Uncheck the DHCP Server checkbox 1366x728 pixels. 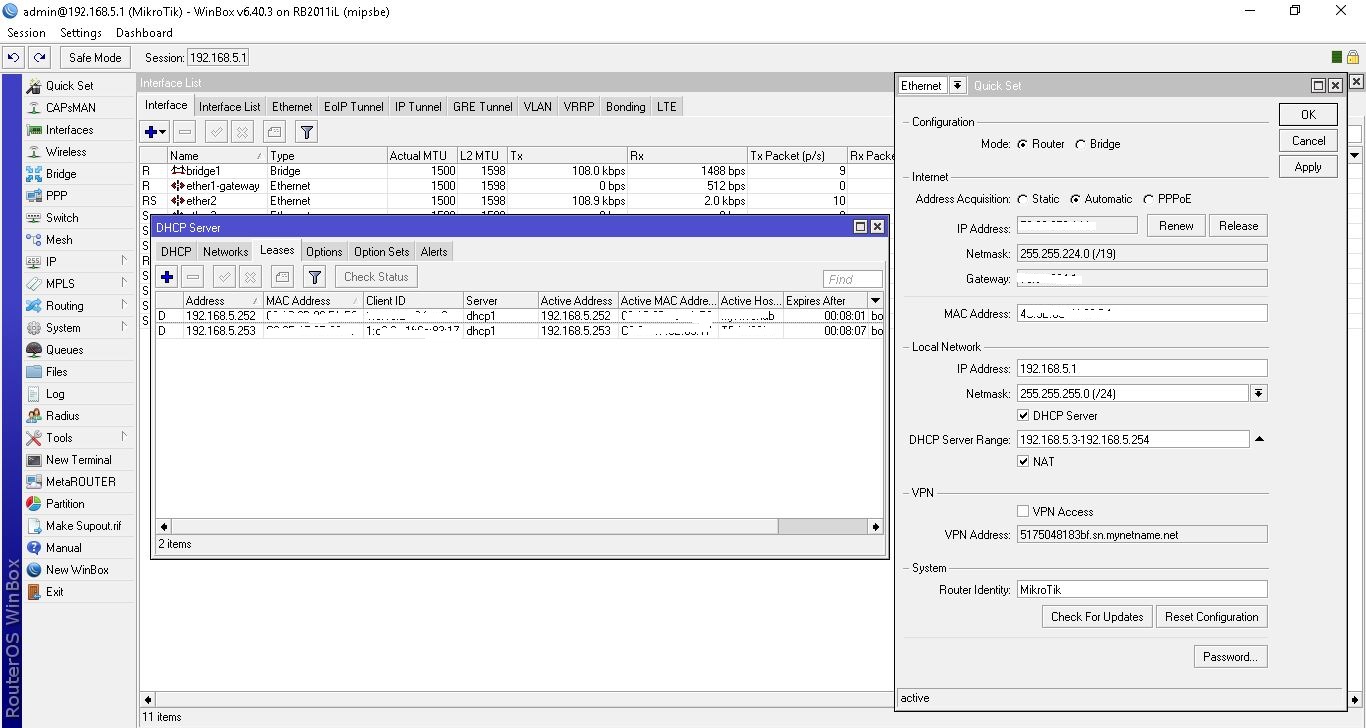(1023, 416)
